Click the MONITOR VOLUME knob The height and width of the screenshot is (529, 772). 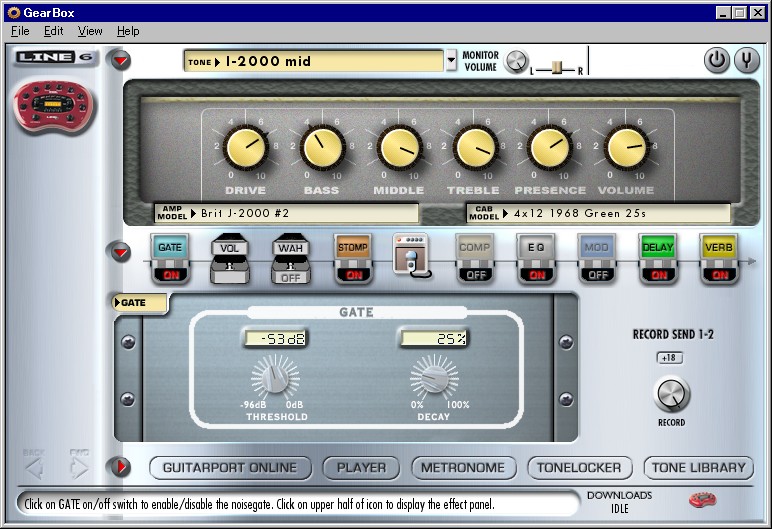516,62
